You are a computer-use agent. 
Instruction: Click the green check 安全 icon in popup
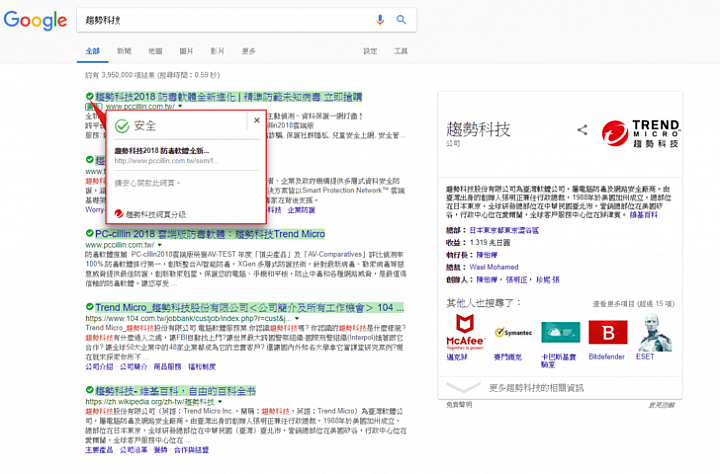[x=122, y=126]
